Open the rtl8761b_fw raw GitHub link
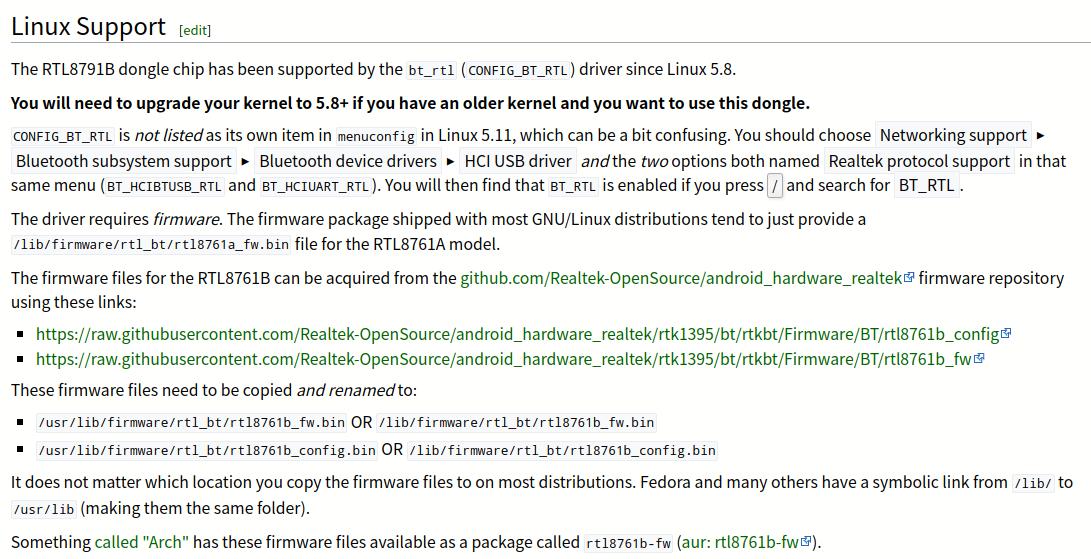The image size is (1091, 559). pos(503,359)
